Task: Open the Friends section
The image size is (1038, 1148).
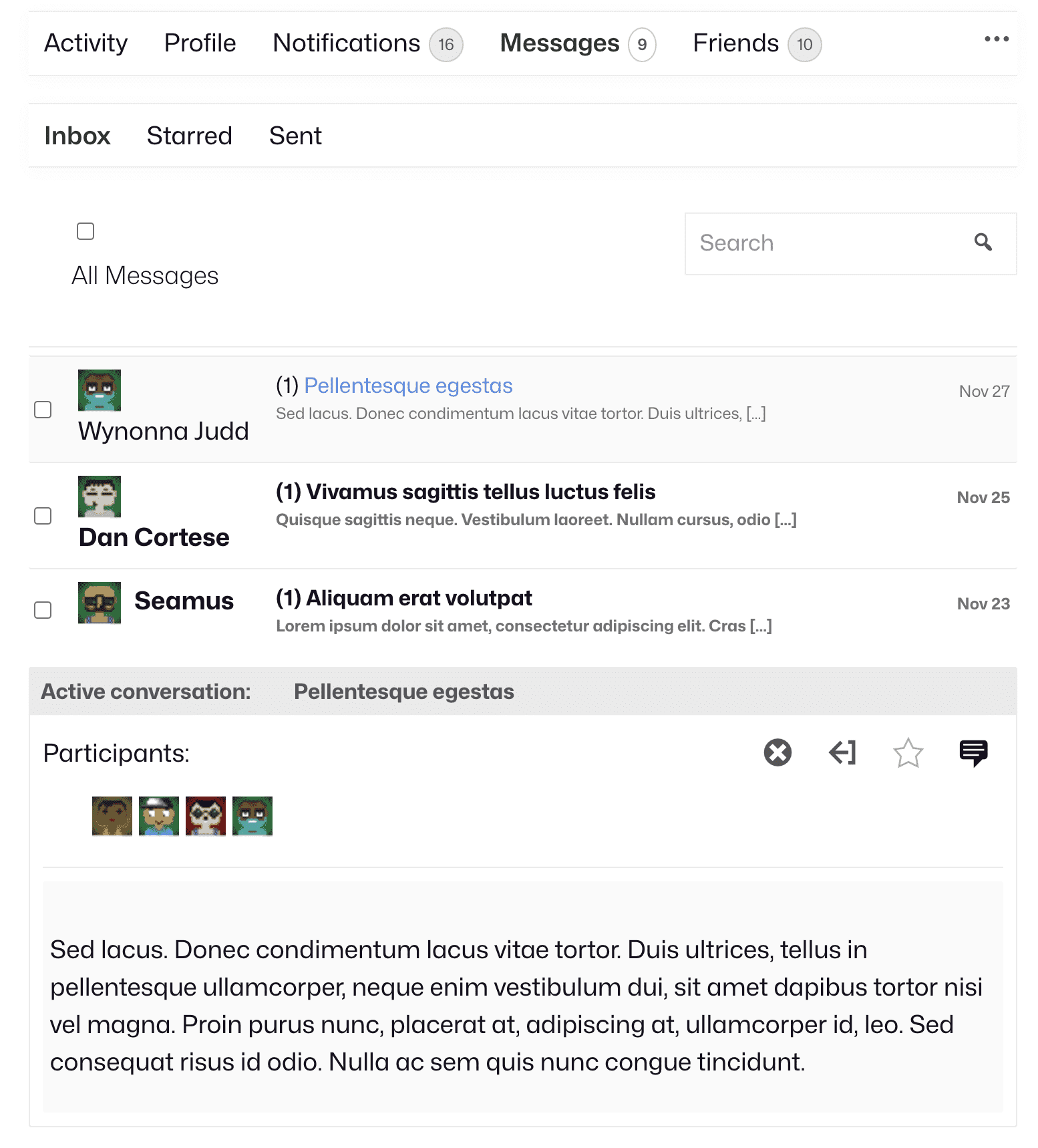Action: [x=735, y=43]
